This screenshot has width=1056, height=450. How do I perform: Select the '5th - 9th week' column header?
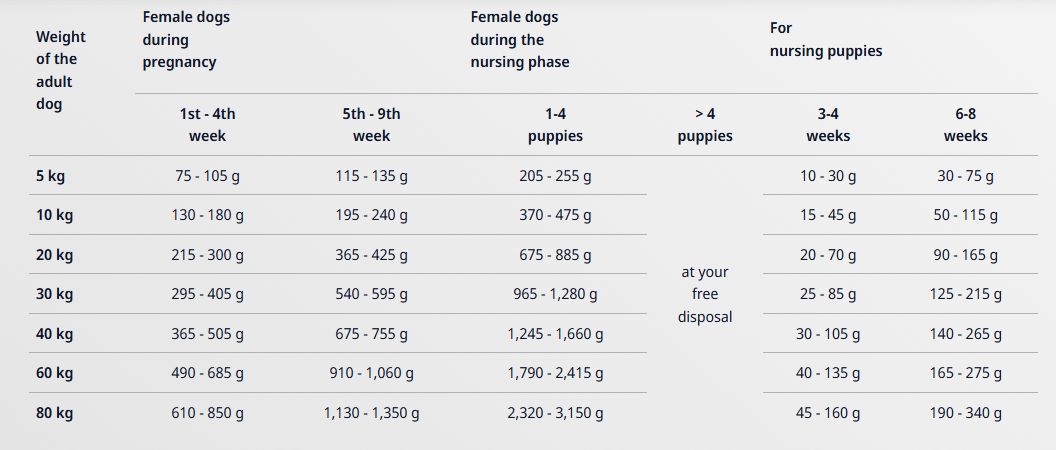[371, 125]
